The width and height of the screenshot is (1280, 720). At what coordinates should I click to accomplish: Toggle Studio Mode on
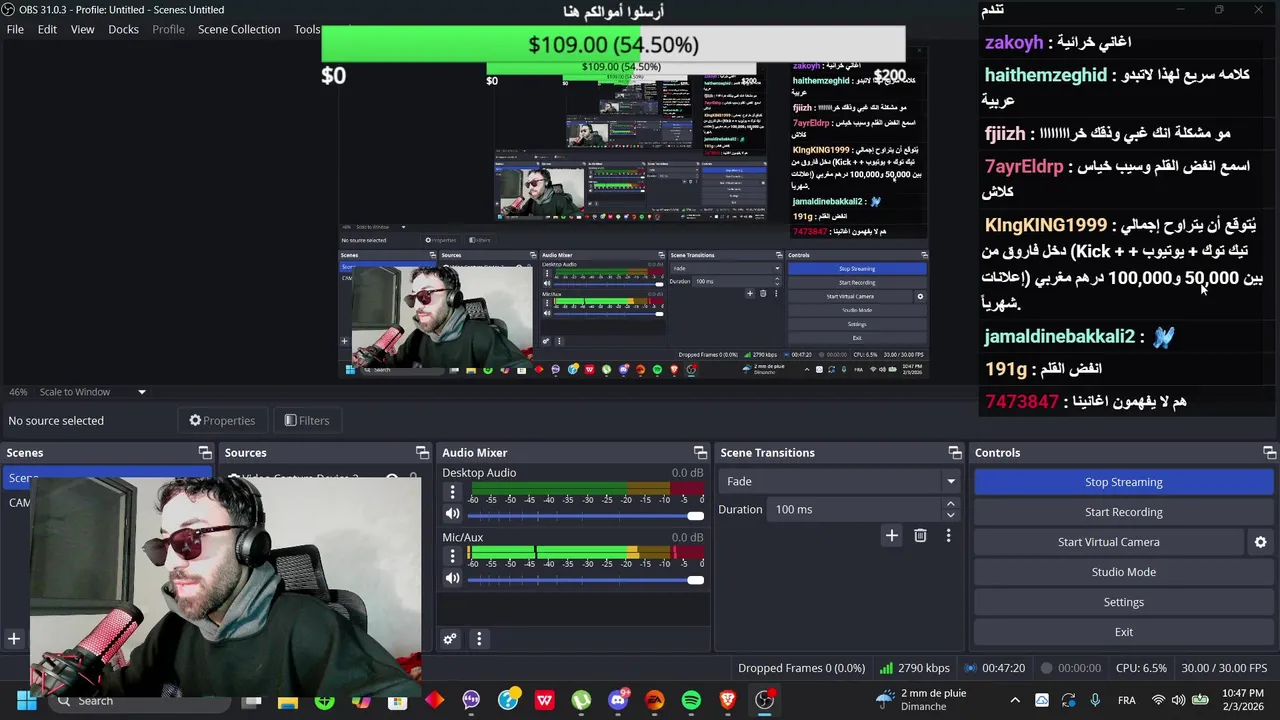1123,572
